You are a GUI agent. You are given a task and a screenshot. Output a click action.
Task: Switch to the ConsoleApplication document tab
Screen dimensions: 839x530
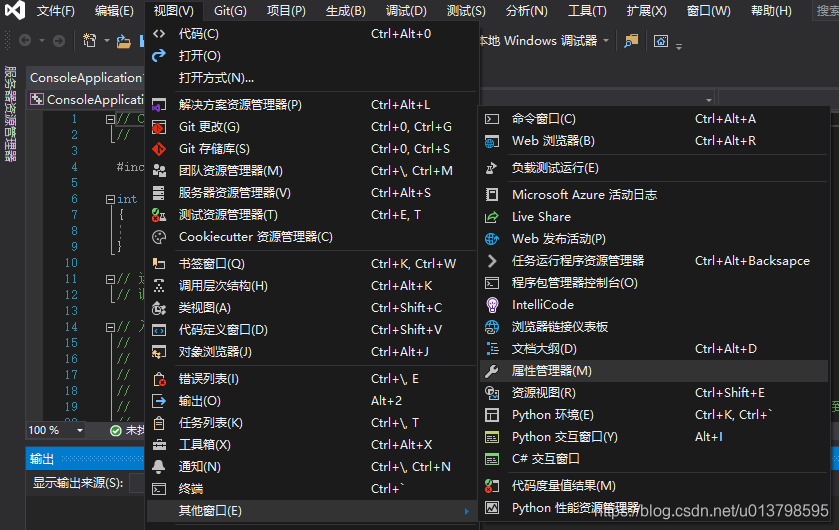[x=86, y=78]
